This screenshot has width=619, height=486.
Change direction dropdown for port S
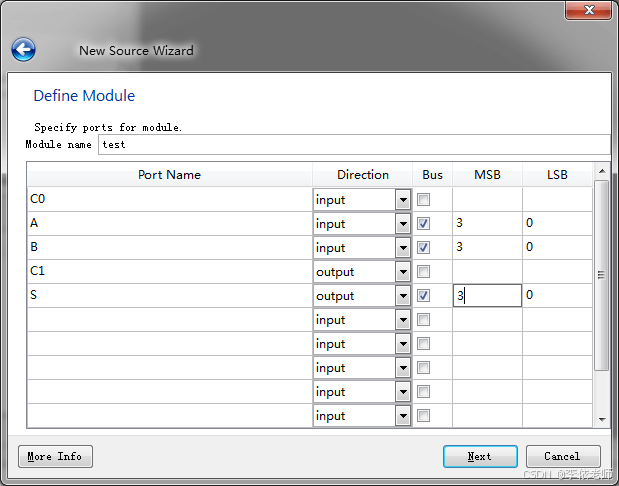tap(403, 296)
